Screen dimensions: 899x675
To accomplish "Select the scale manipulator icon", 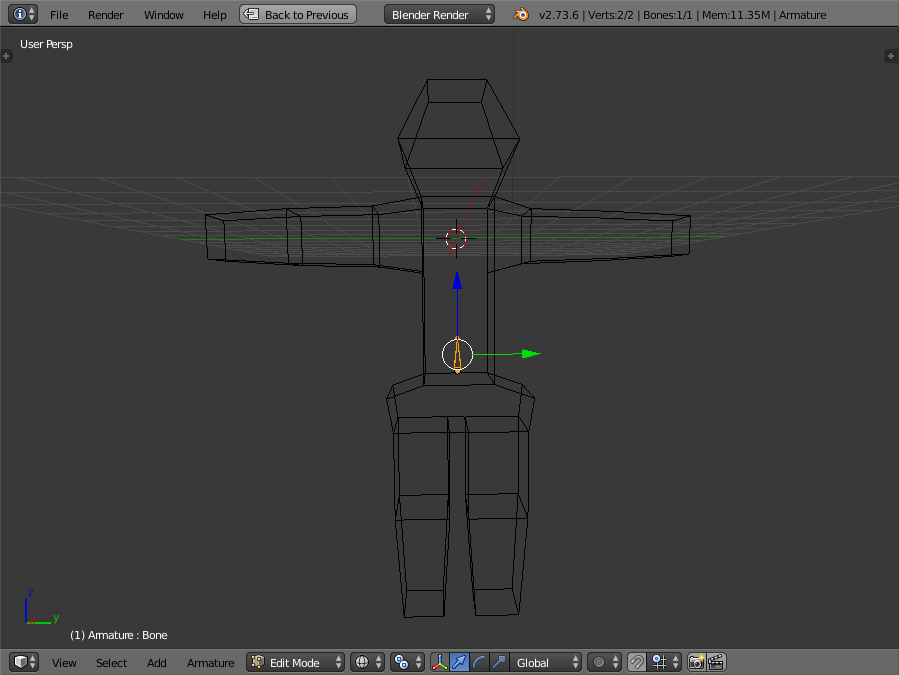I will coord(499,662).
